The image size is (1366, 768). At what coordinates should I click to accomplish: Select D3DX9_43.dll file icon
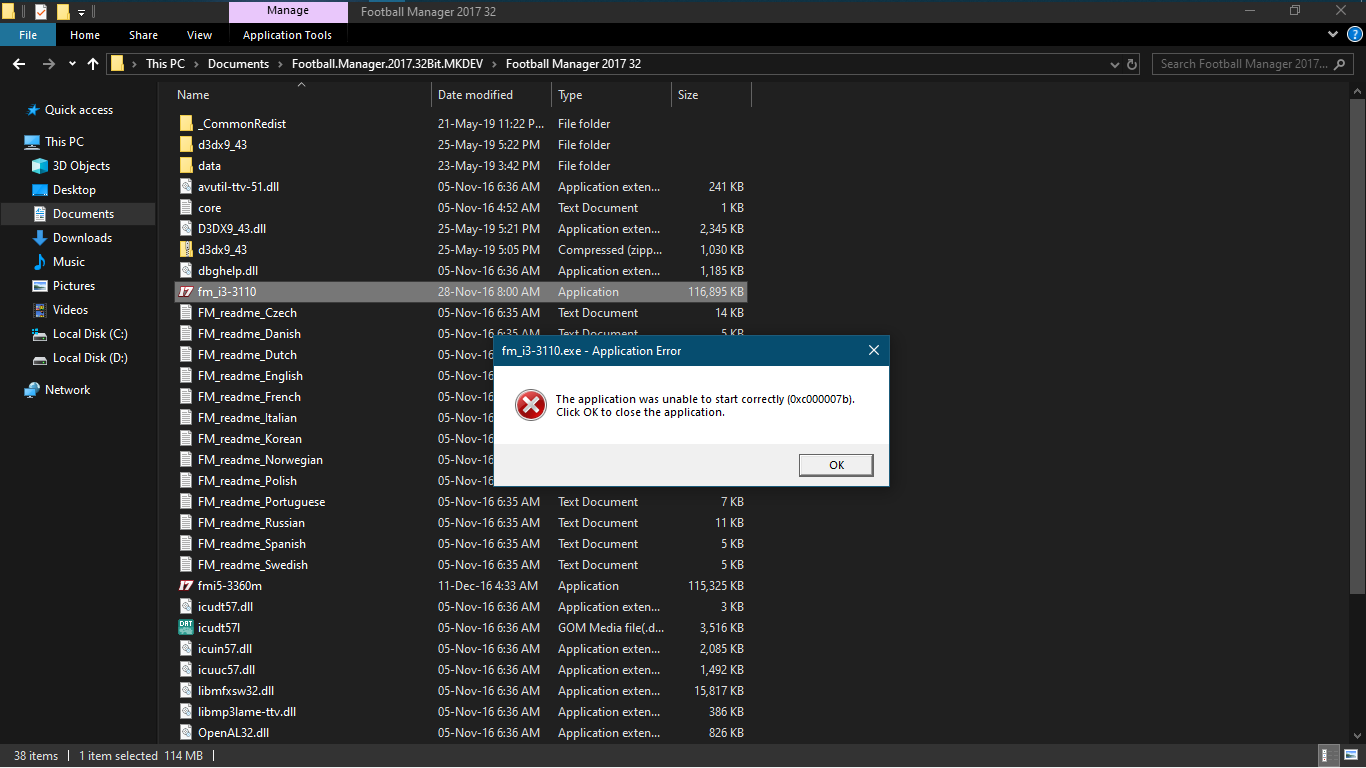(186, 229)
